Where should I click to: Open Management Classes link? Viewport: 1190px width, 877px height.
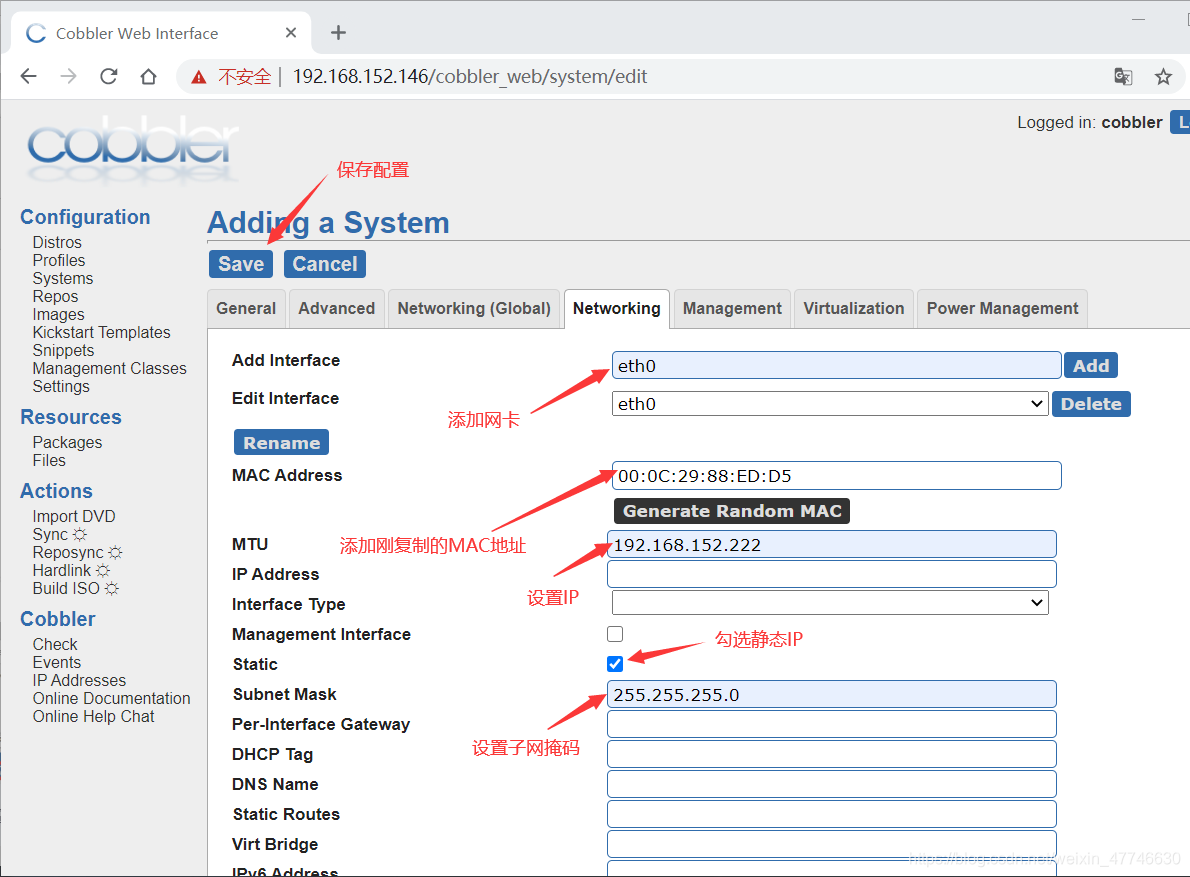[109, 369]
